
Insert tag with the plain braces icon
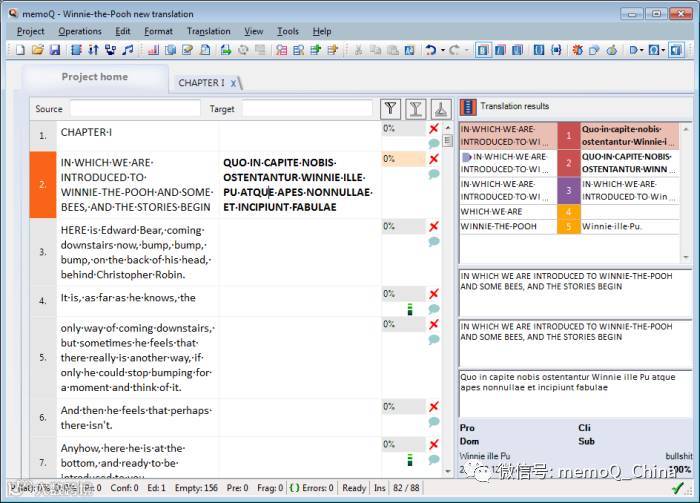pyautogui.click(x=539, y=50)
